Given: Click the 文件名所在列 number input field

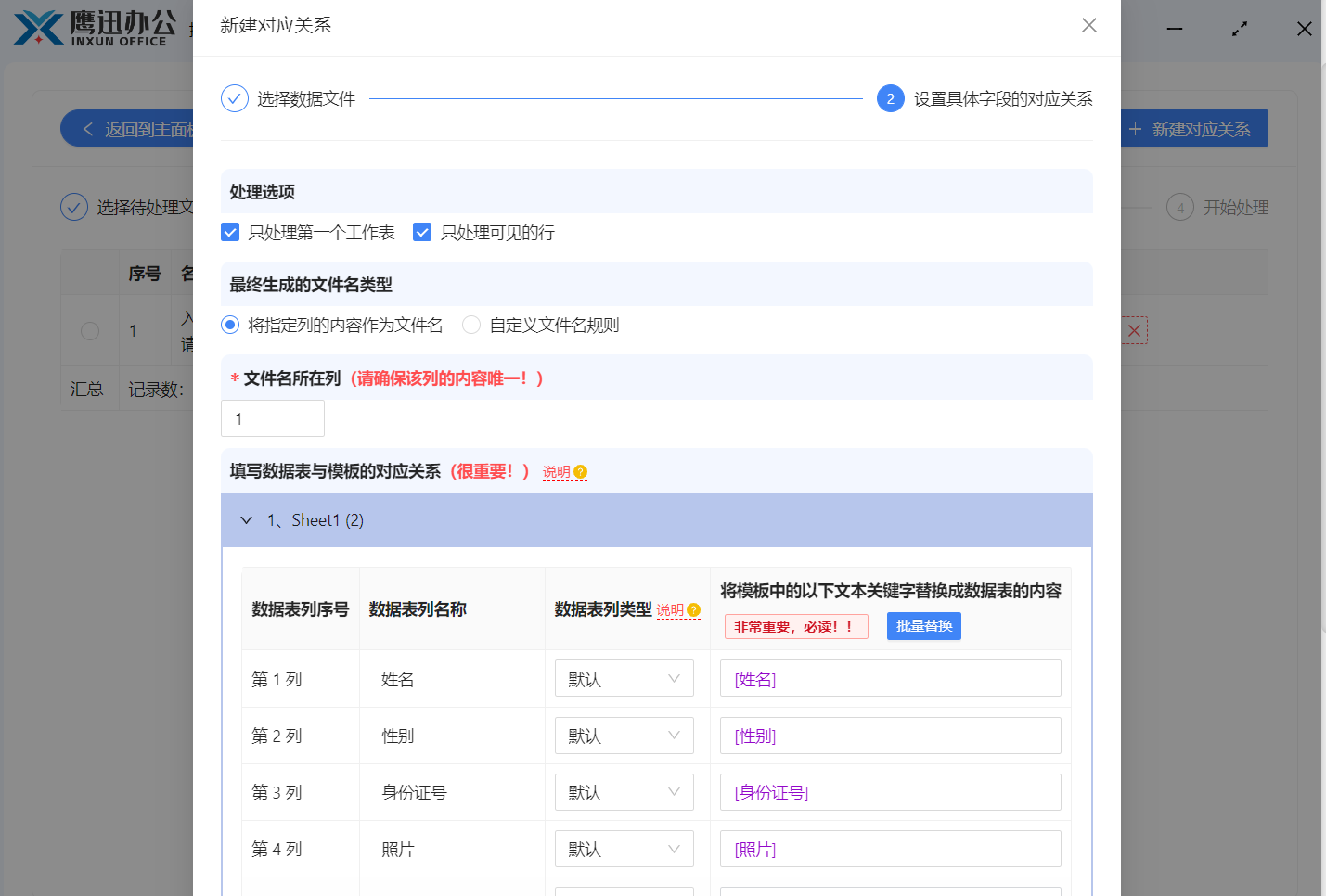Looking at the screenshot, I should tap(273, 418).
